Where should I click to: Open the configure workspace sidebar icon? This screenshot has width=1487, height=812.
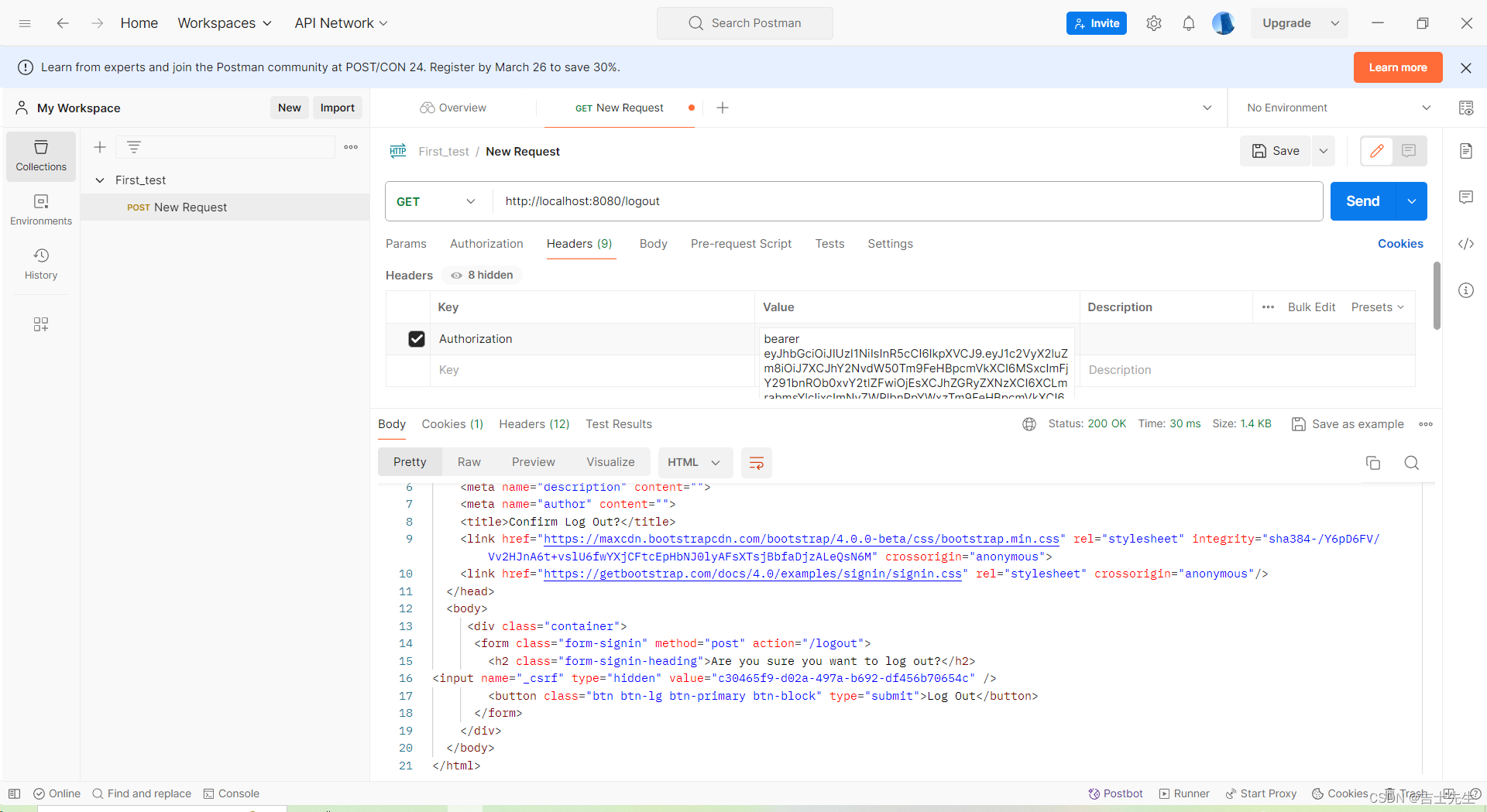[x=41, y=324]
